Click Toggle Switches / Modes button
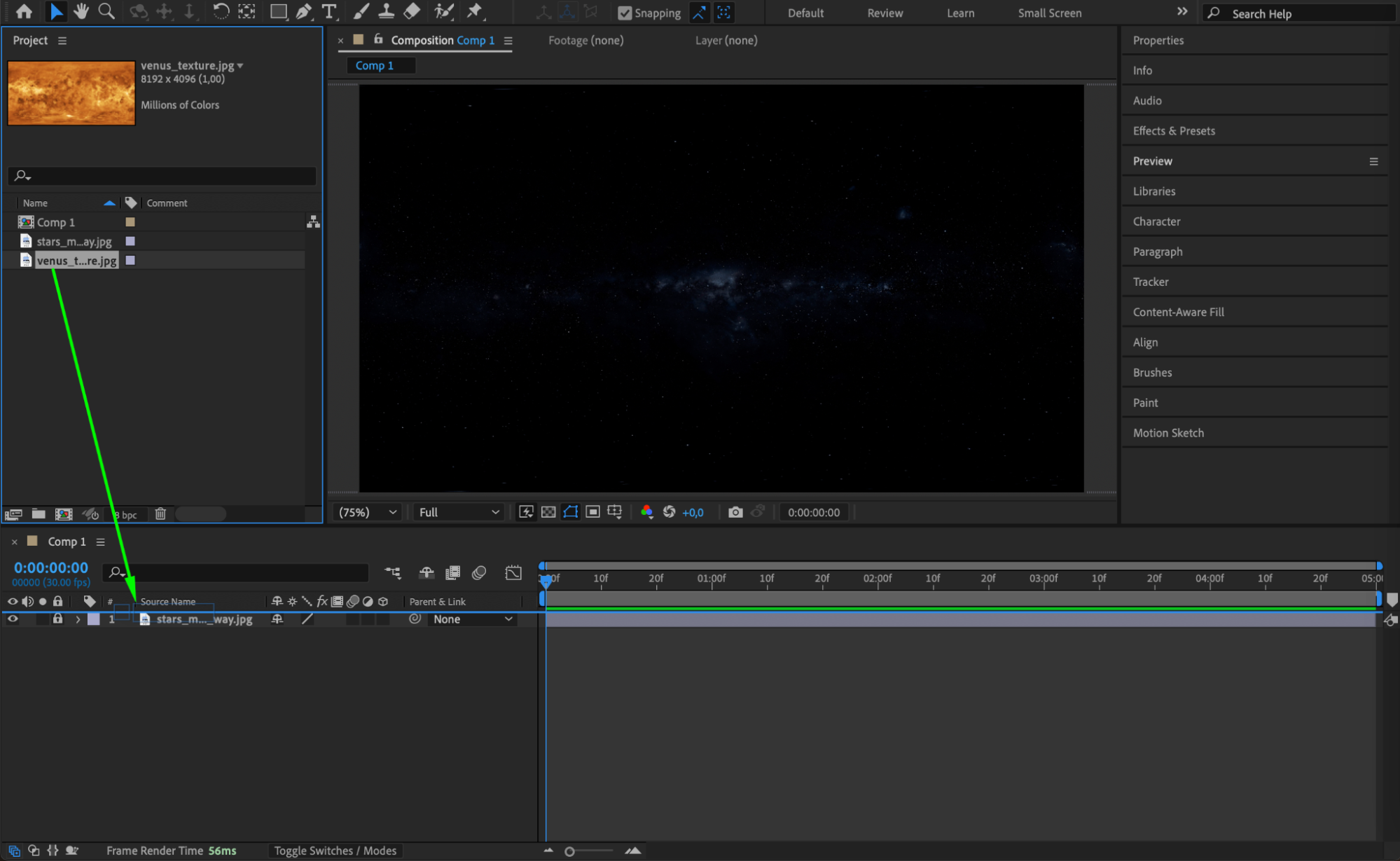The width and height of the screenshot is (1400, 861). [x=335, y=850]
